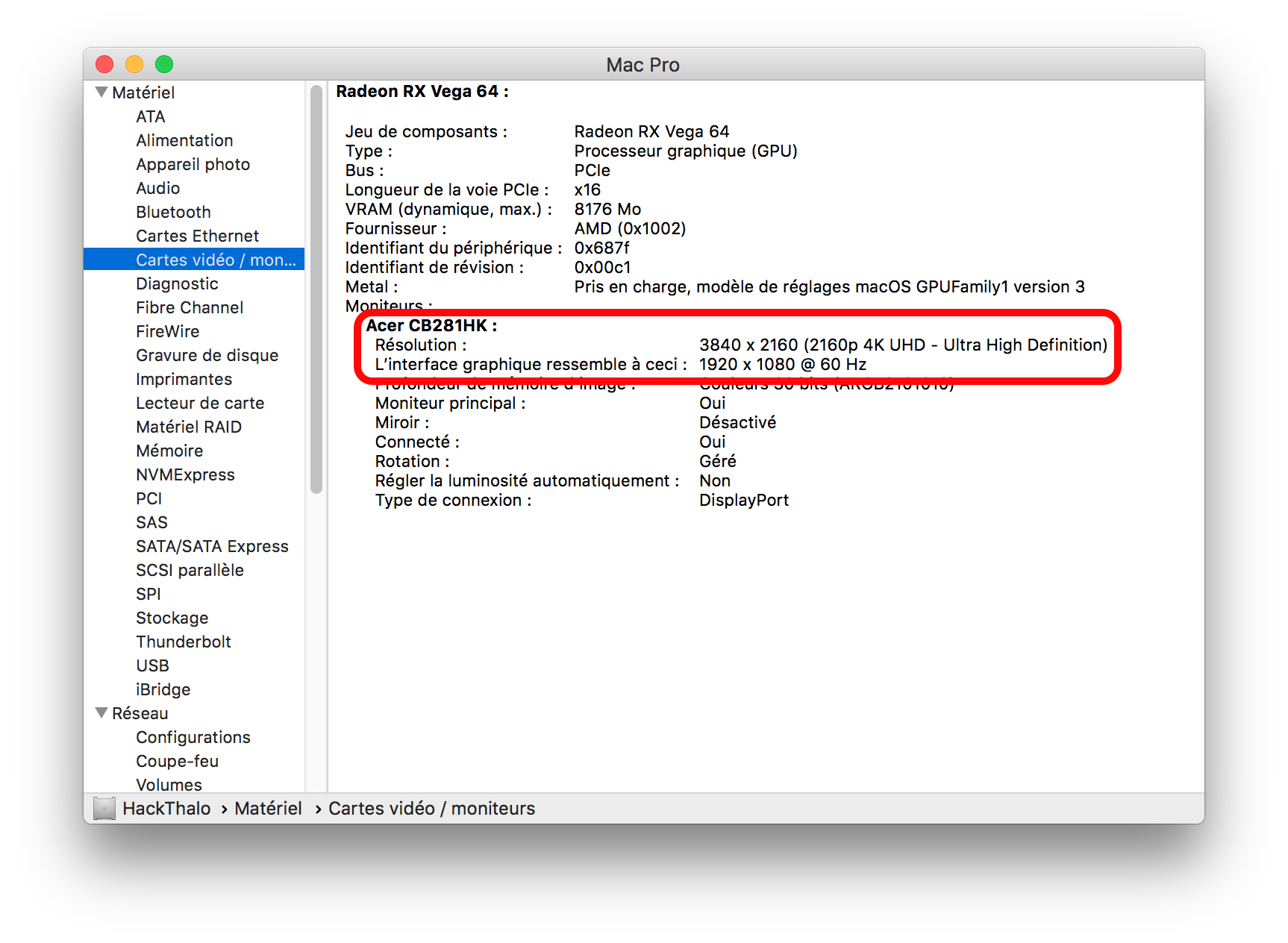The width and height of the screenshot is (1288, 943).
Task: Click the computer icon in path bar
Action: click(104, 808)
